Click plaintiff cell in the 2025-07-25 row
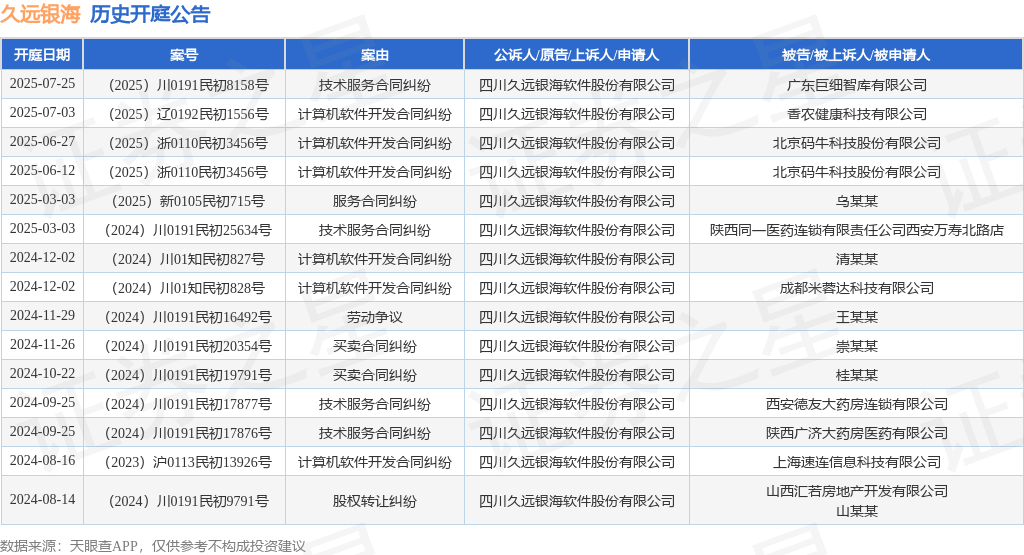Viewport: 1024px width, 555px height. point(577,85)
